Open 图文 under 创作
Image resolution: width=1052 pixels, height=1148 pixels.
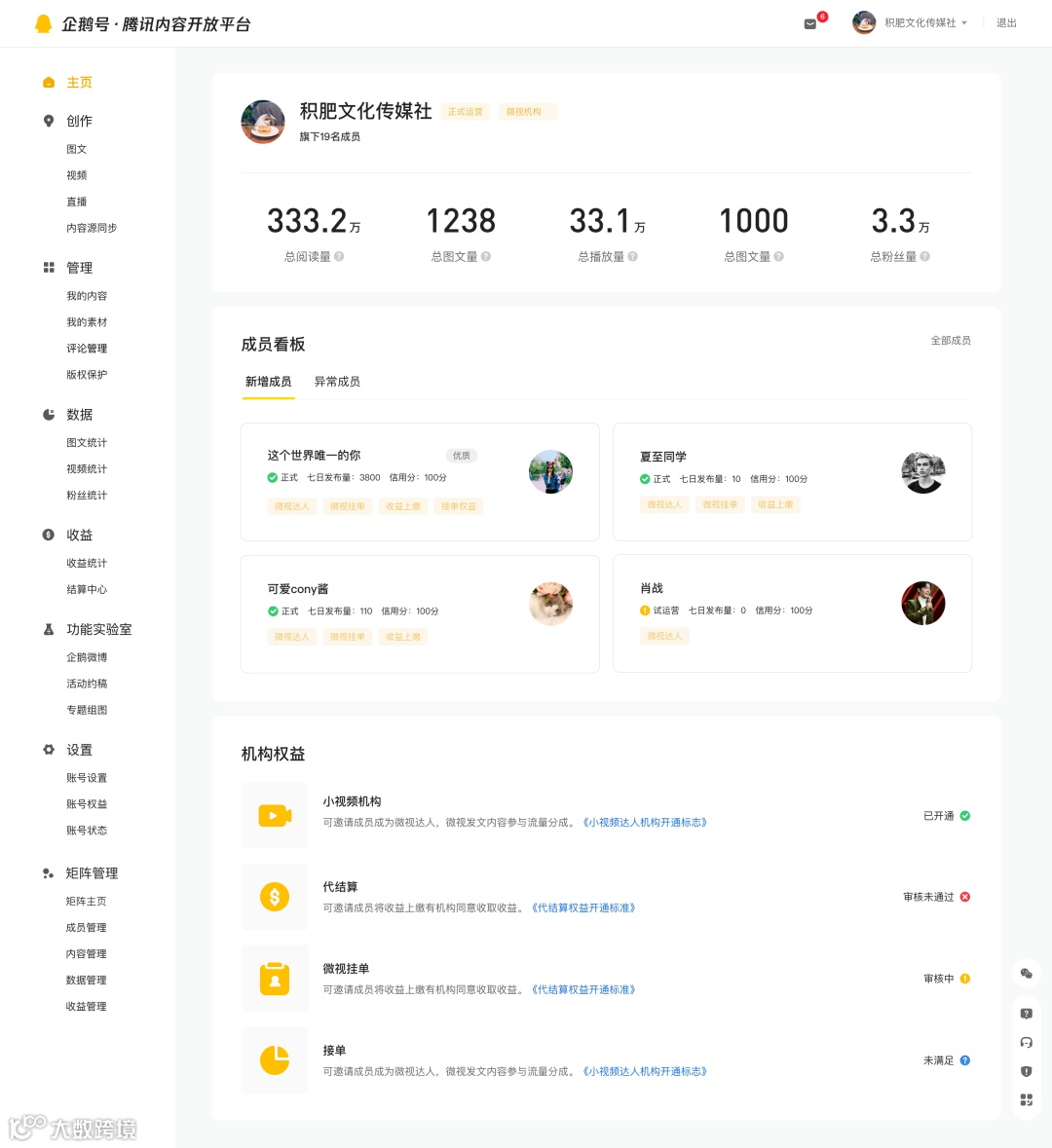(76, 149)
